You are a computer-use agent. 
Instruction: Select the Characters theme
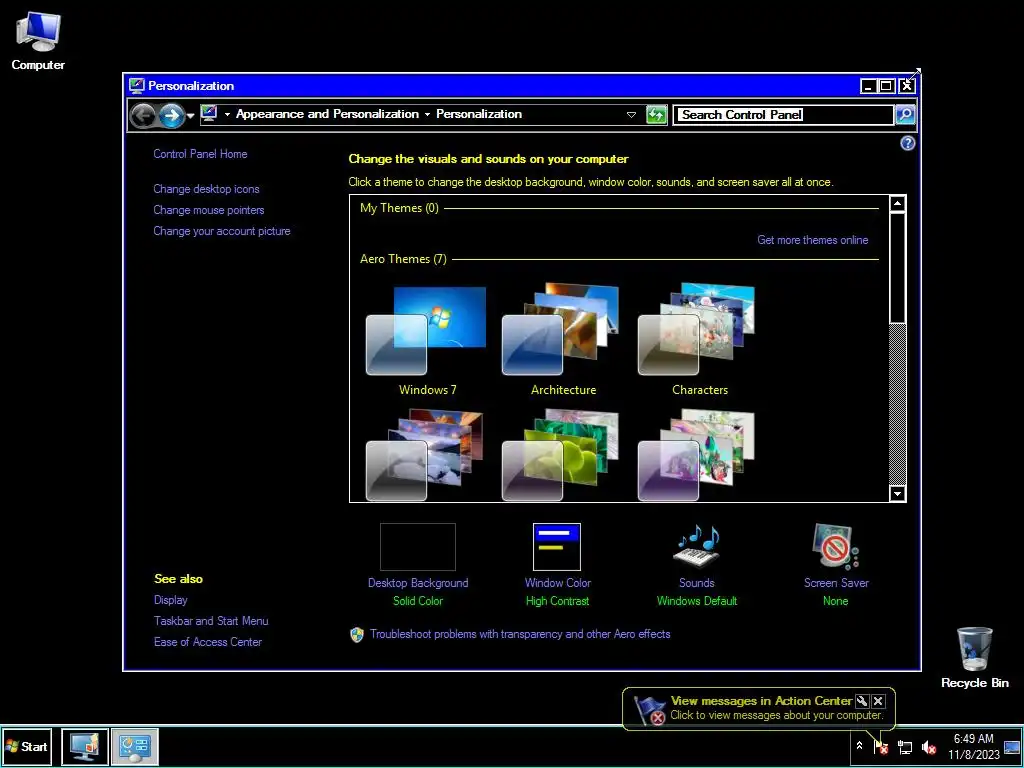point(699,340)
